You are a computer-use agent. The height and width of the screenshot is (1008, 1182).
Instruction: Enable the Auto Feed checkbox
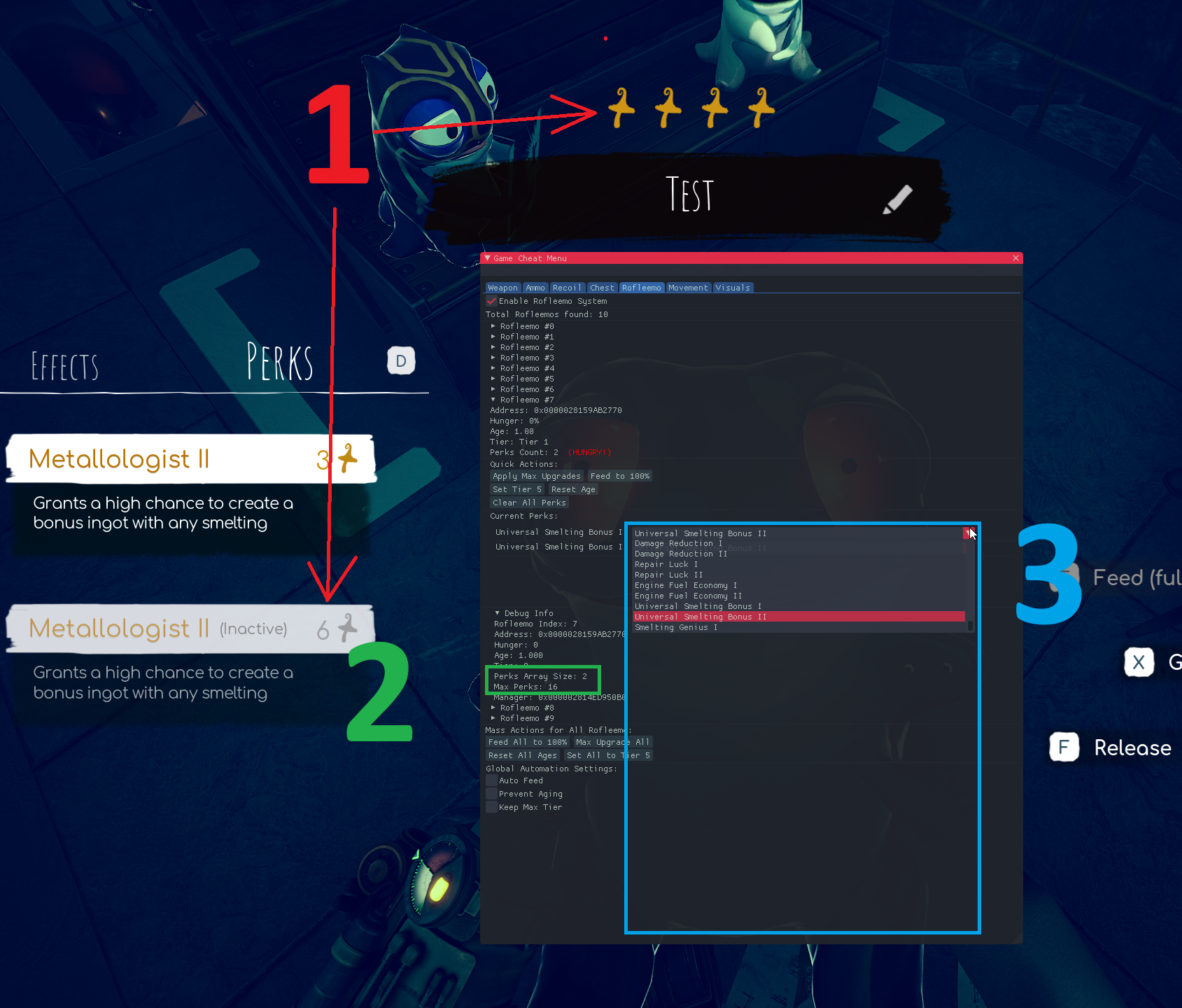tap(492, 780)
